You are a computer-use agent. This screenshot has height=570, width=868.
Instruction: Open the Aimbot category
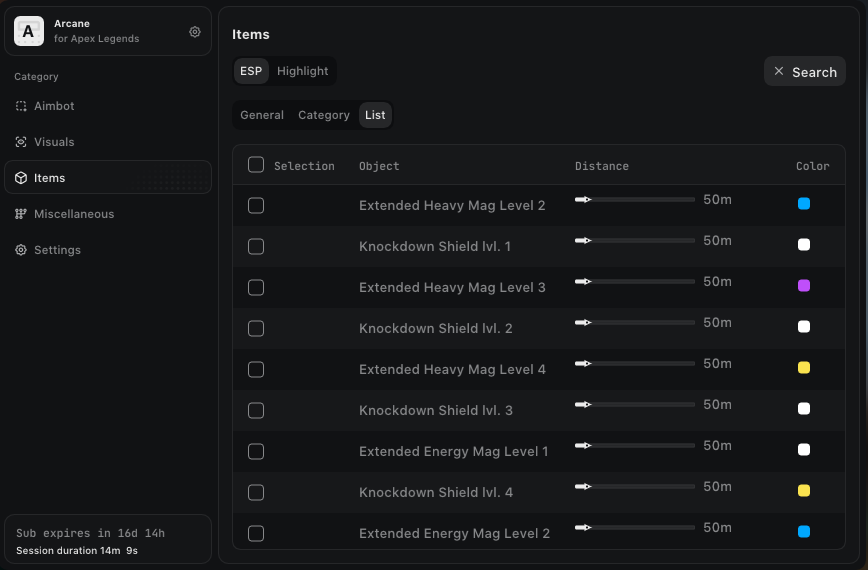54,106
